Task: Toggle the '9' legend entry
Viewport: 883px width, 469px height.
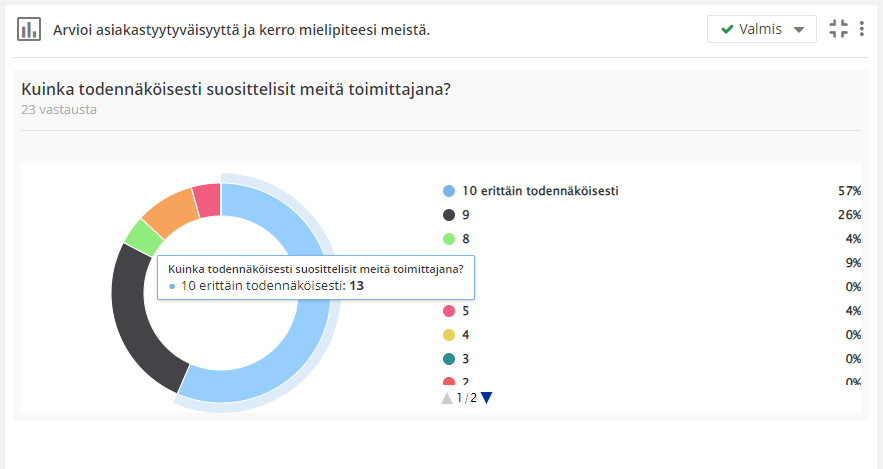Action: (x=465, y=215)
